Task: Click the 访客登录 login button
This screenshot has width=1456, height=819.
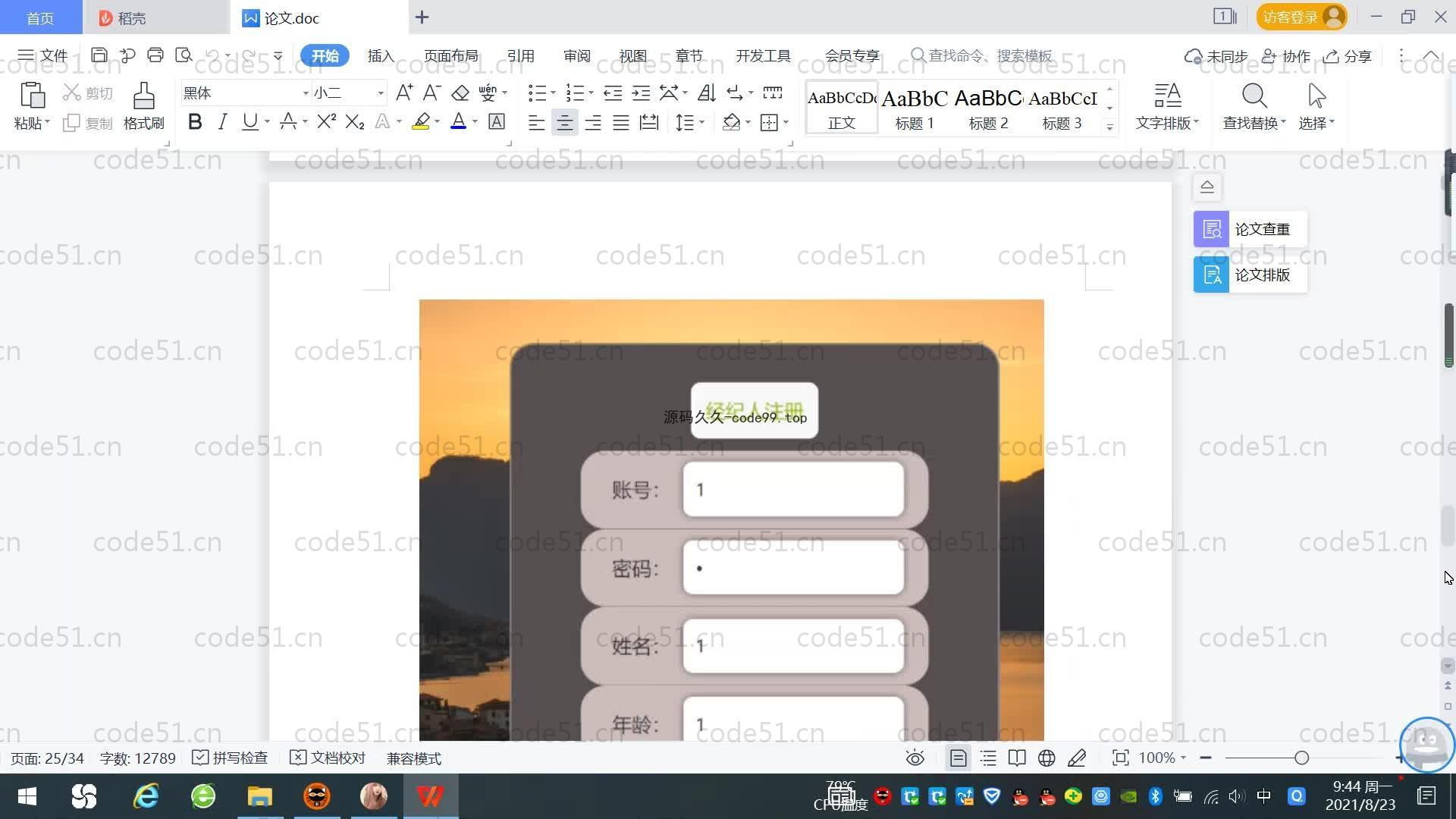Action: (1301, 17)
